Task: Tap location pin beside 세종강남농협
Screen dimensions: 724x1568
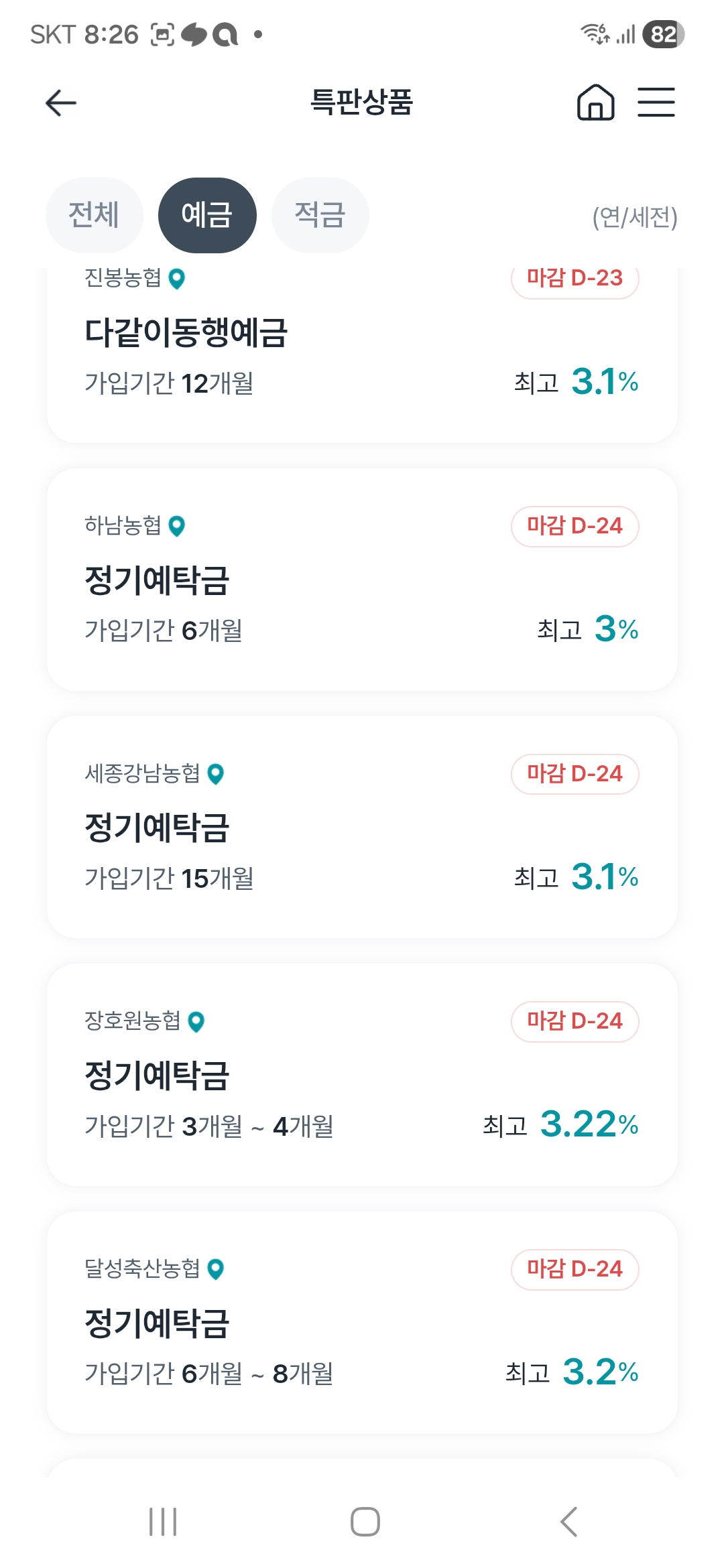Action: click(215, 774)
